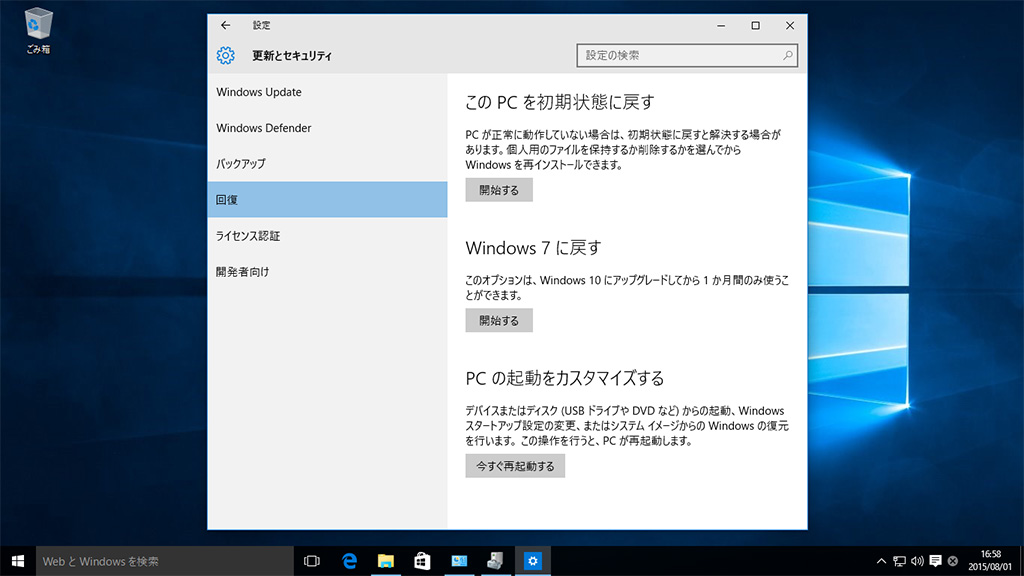Open the clock showing 16:58 2015/08/01
This screenshot has height=576, width=1024.
point(990,561)
